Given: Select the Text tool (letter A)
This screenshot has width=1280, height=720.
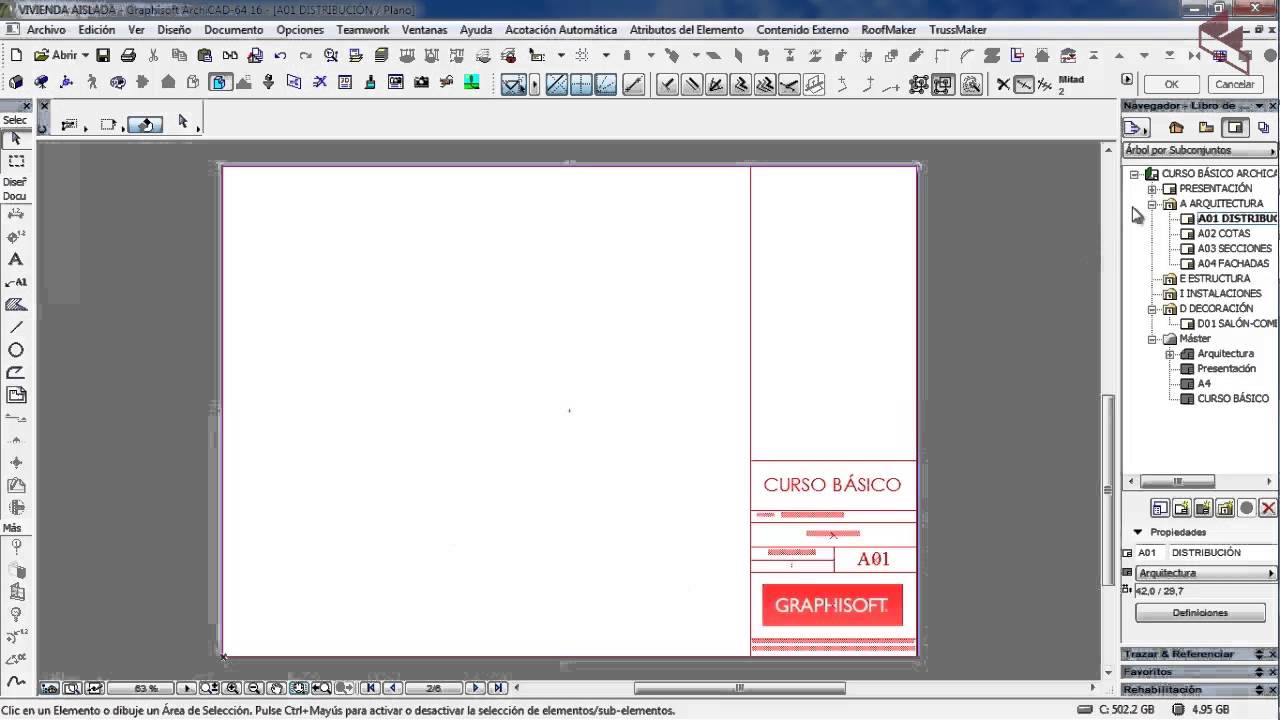Looking at the screenshot, I should 16,259.
